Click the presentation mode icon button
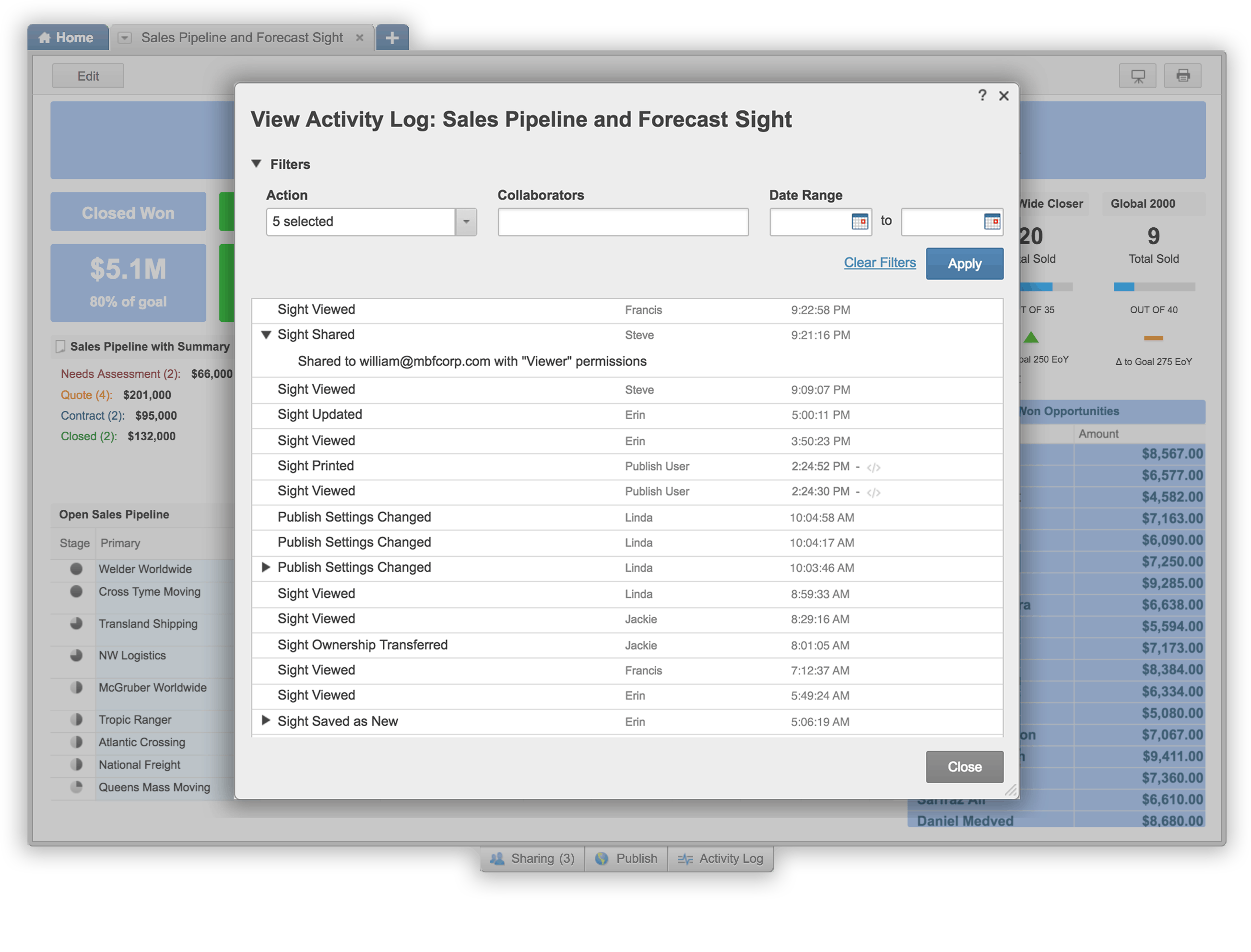1251x952 pixels. click(x=1137, y=76)
